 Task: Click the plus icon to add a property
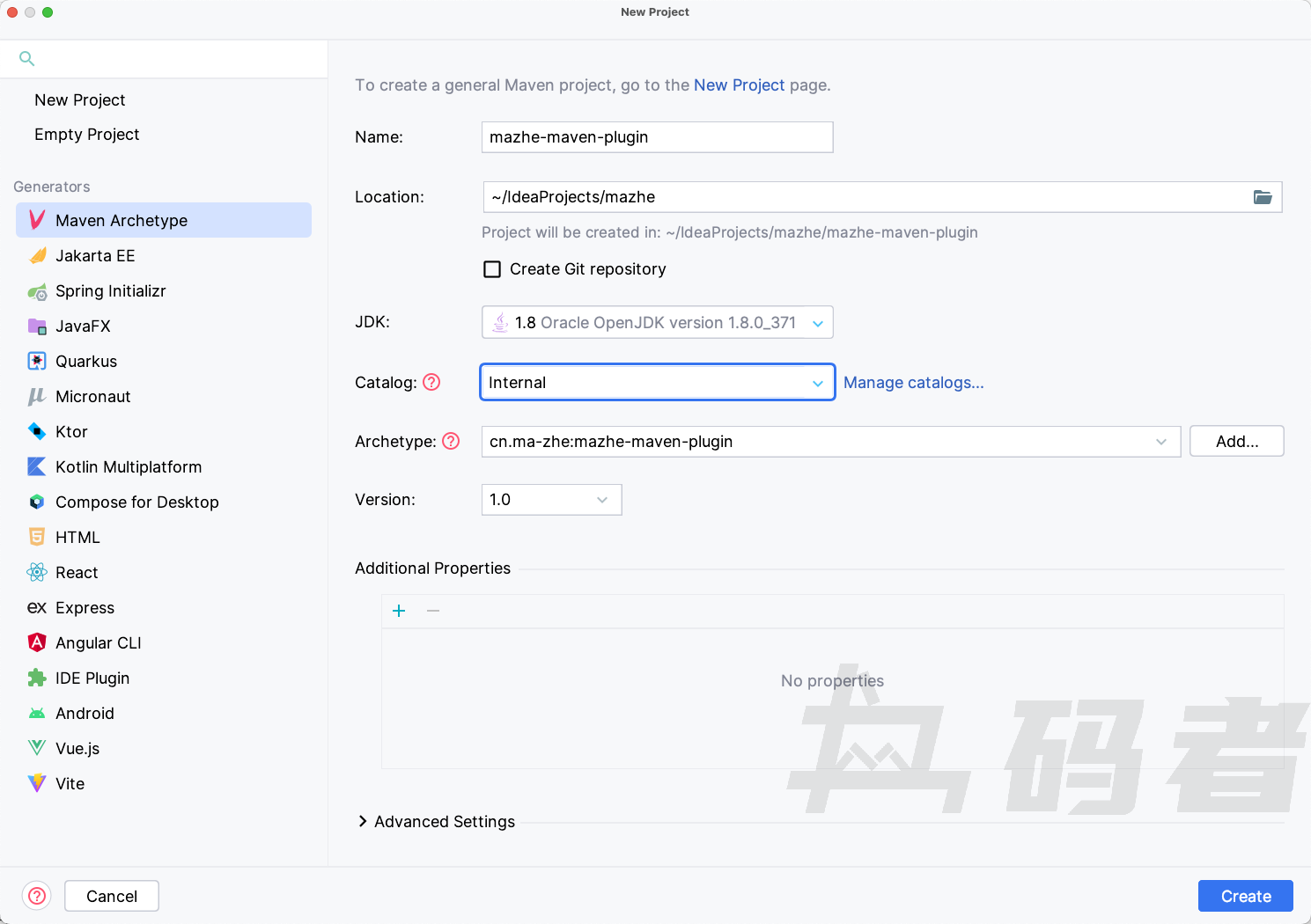click(399, 611)
